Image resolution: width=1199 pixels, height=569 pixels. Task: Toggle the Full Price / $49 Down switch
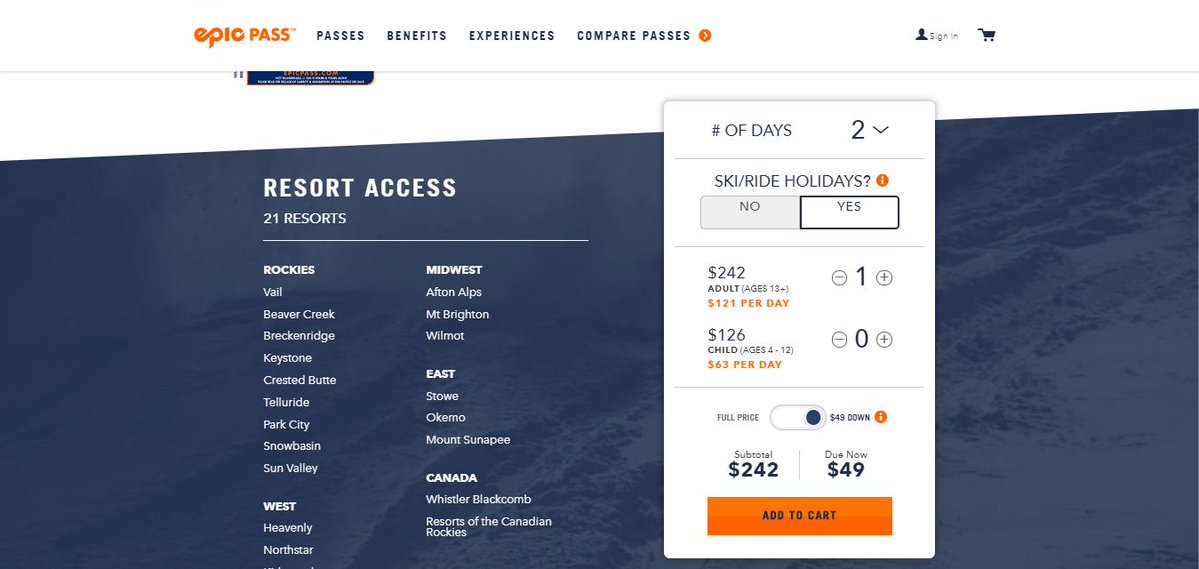(797, 417)
